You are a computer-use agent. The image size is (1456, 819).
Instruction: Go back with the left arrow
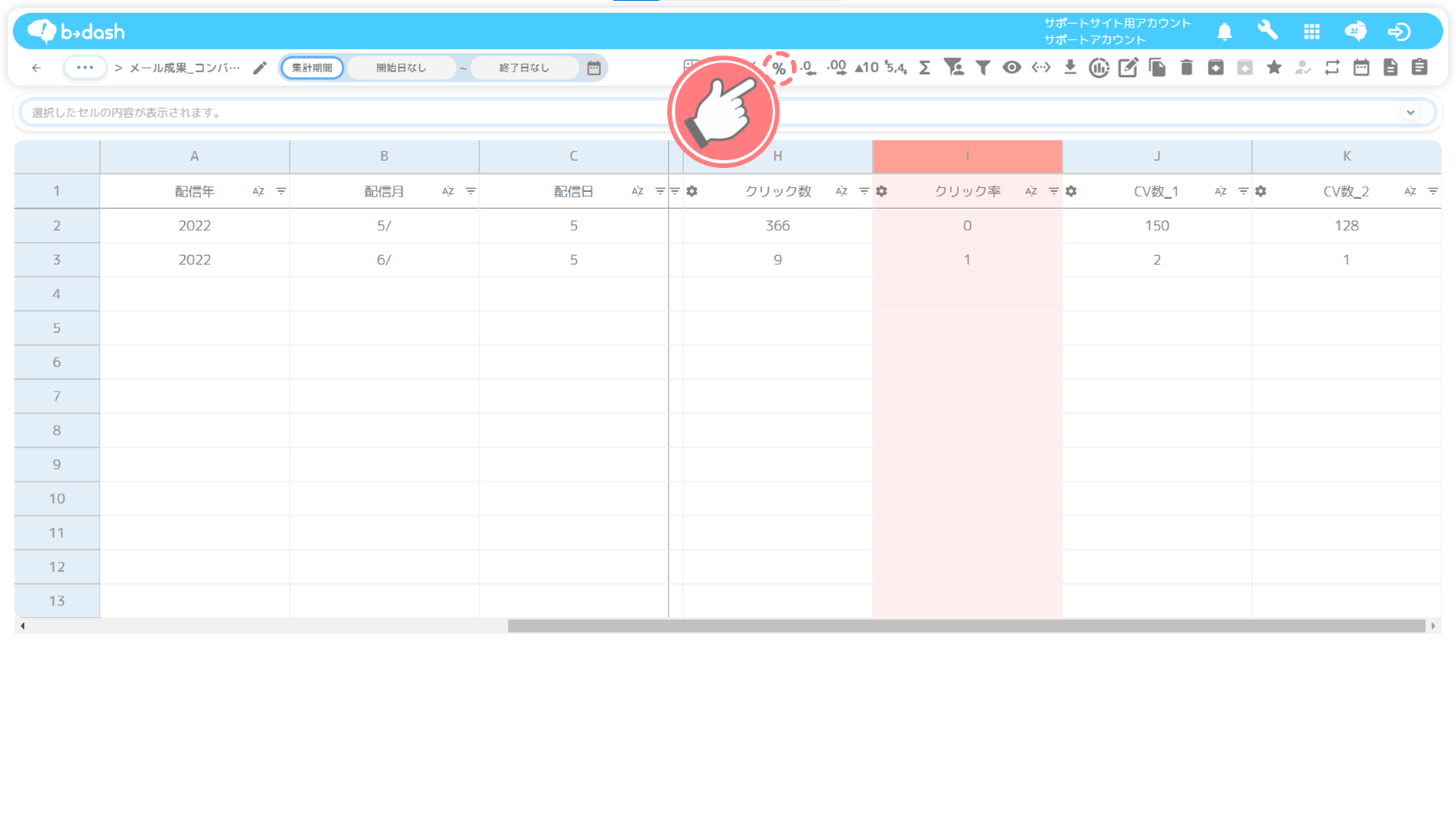pyautogui.click(x=36, y=68)
